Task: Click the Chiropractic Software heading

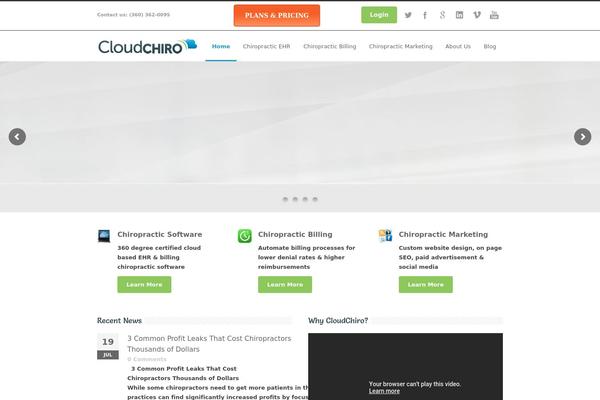Action: [160, 234]
